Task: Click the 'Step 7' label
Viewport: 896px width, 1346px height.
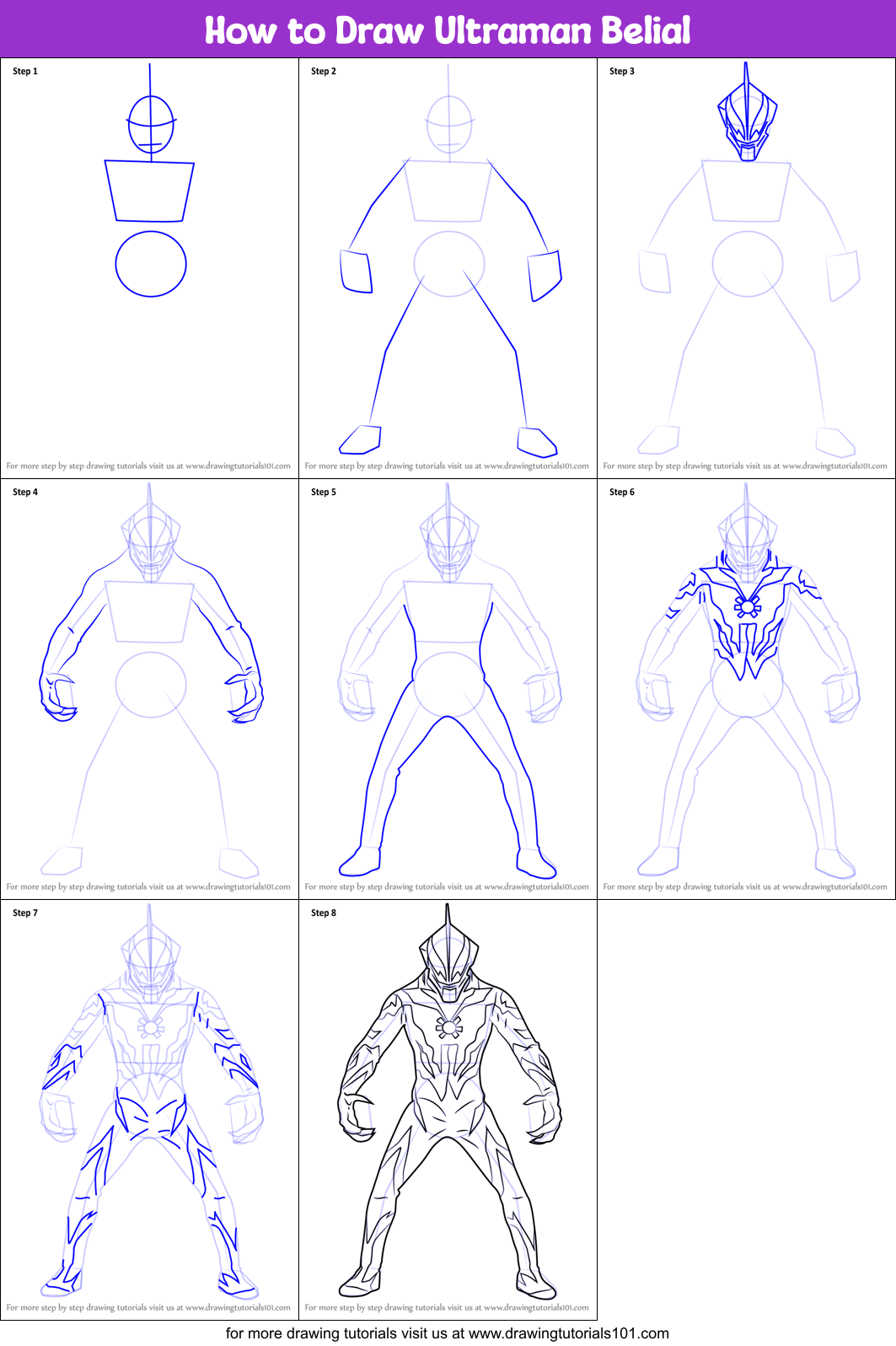Action: coord(25,913)
